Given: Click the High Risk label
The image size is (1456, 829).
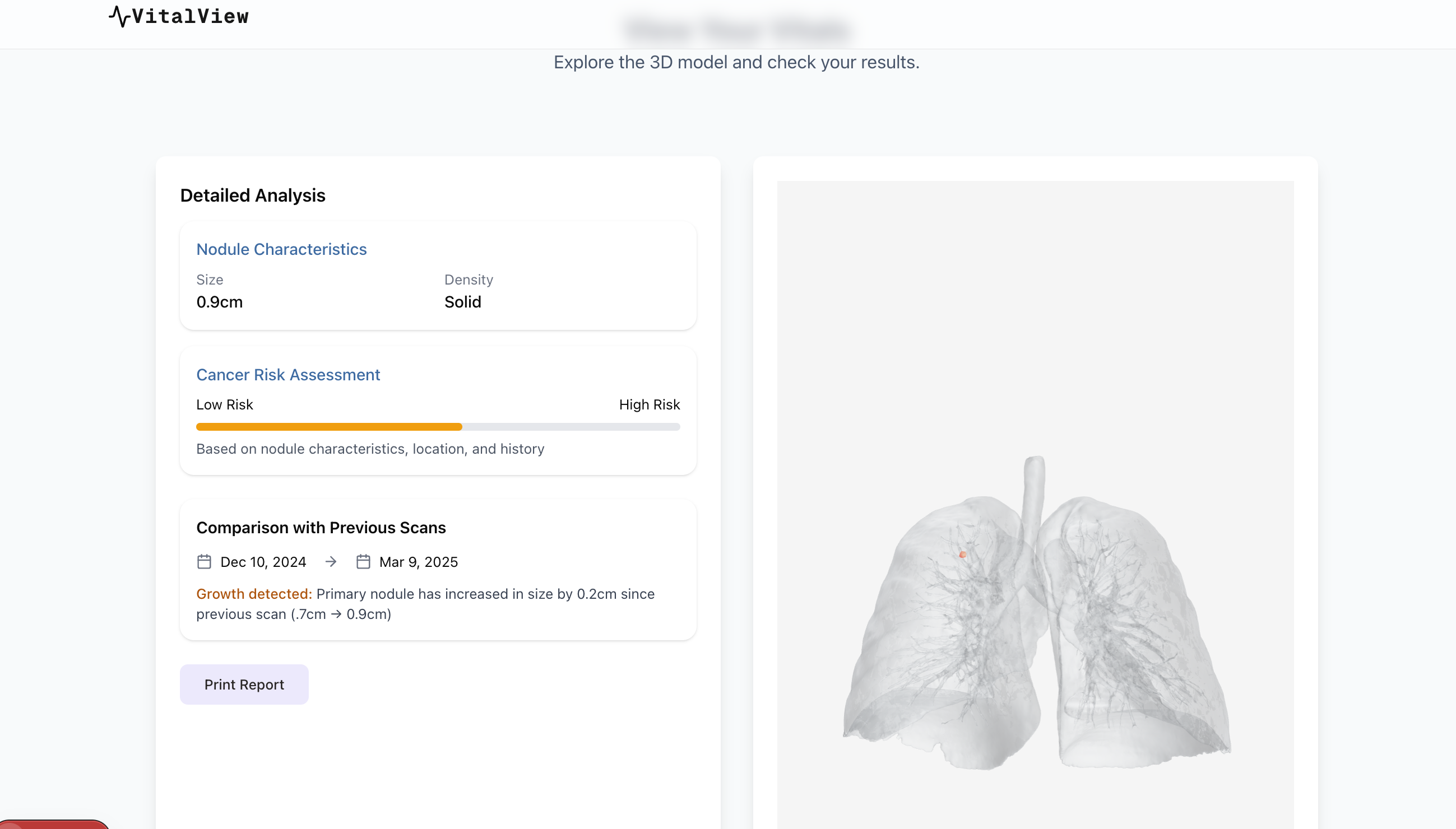Looking at the screenshot, I should [649, 405].
